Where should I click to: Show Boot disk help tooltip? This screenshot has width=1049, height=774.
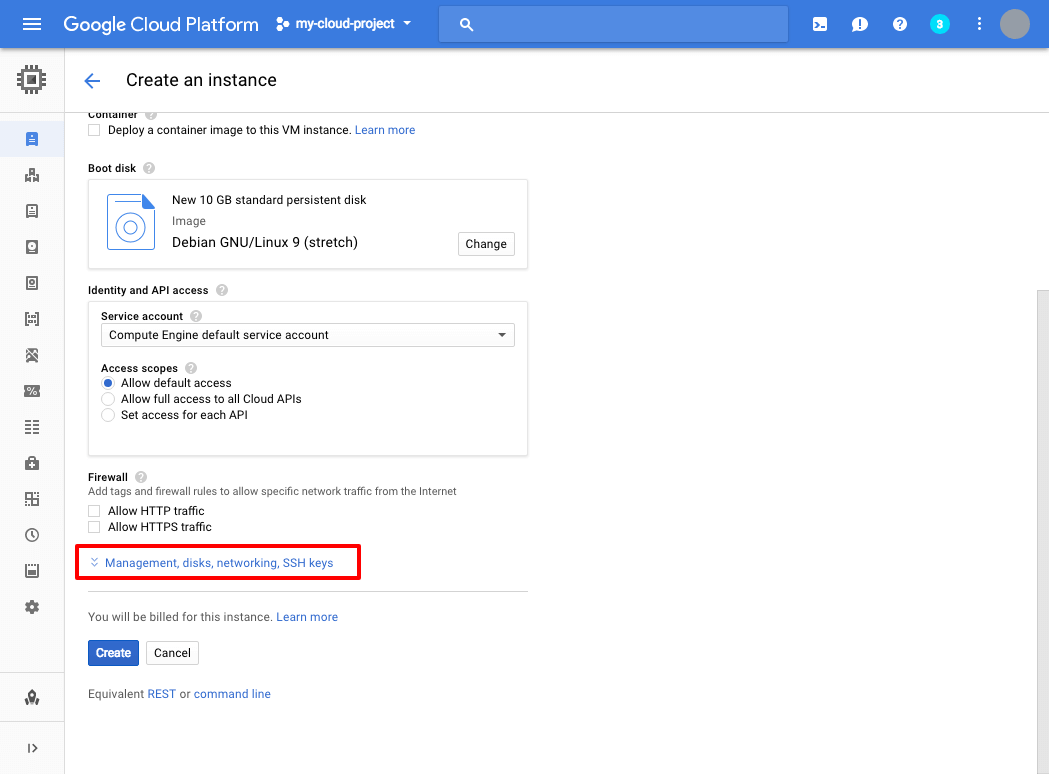[149, 168]
